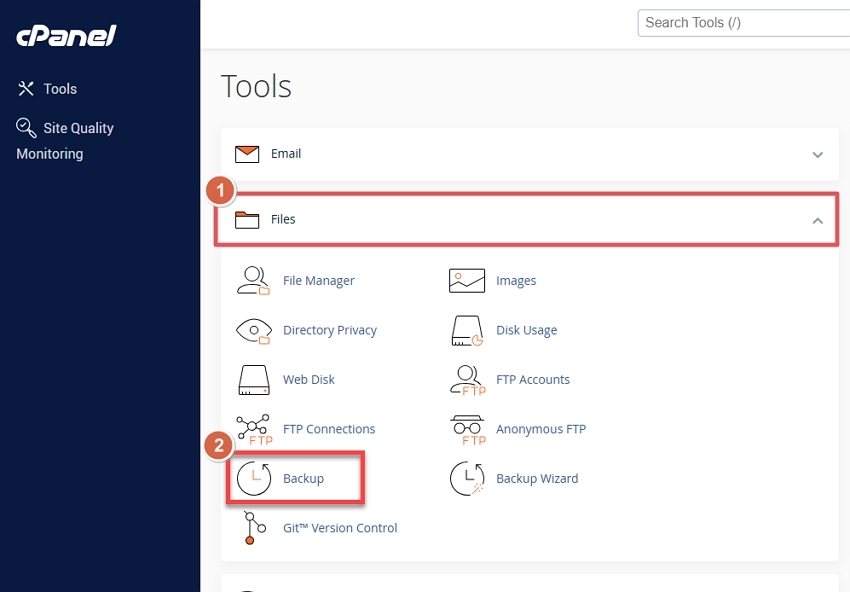Screen dimensions: 850x592
Task: Open the FTP Connections link
Action: click(x=329, y=429)
